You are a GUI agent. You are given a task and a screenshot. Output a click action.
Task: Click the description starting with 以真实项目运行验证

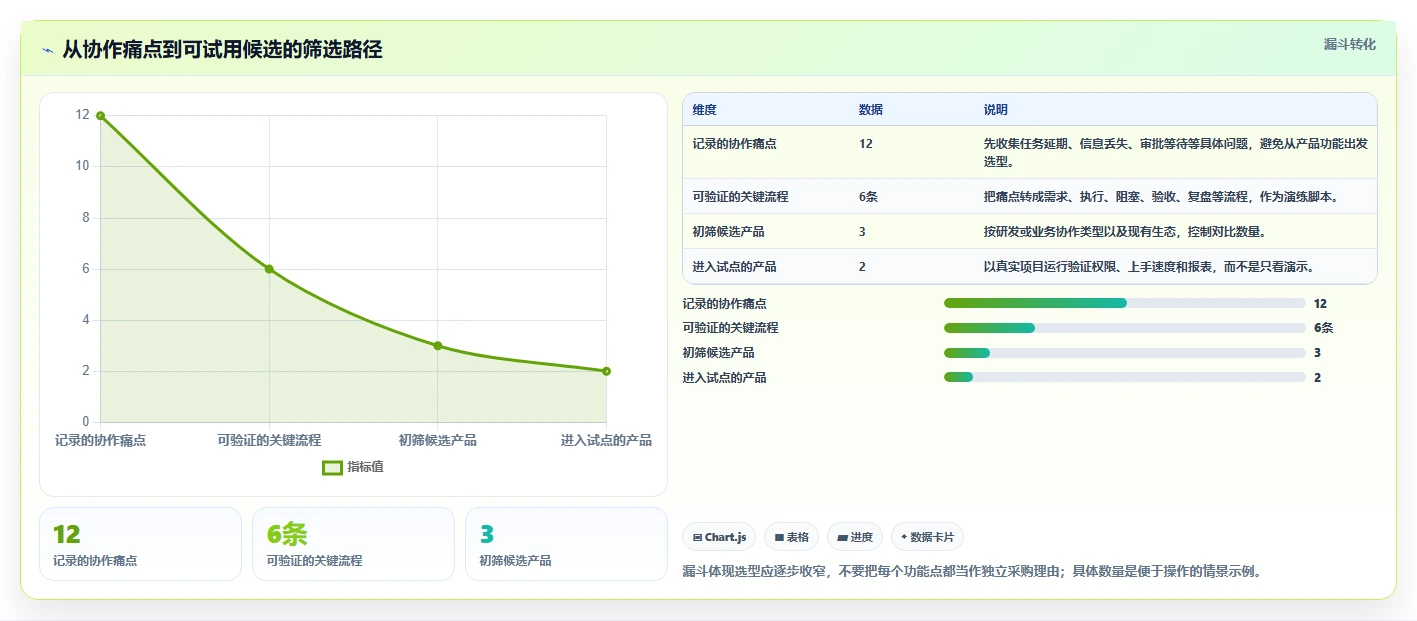1149,267
